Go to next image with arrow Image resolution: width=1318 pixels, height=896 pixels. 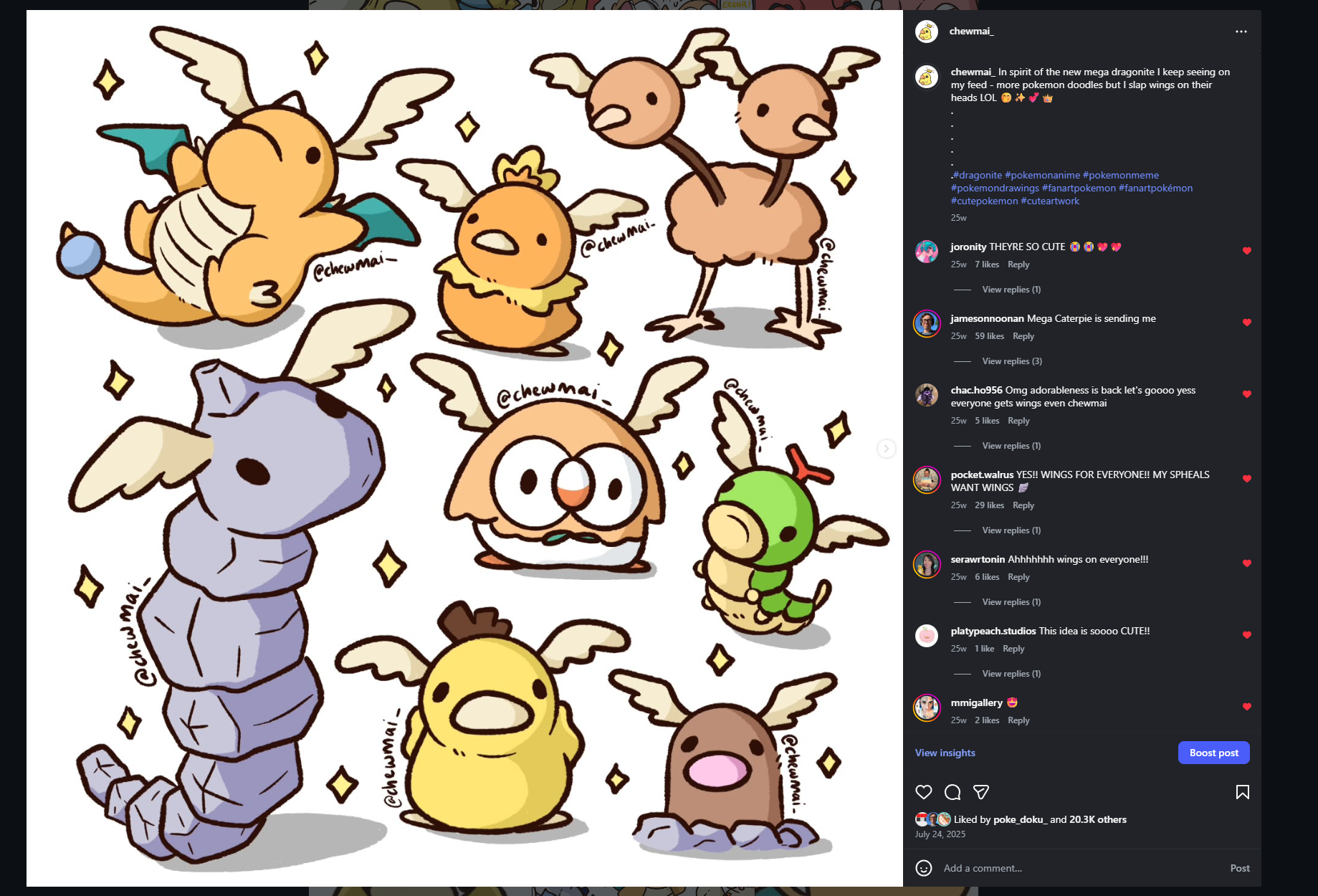tap(887, 449)
